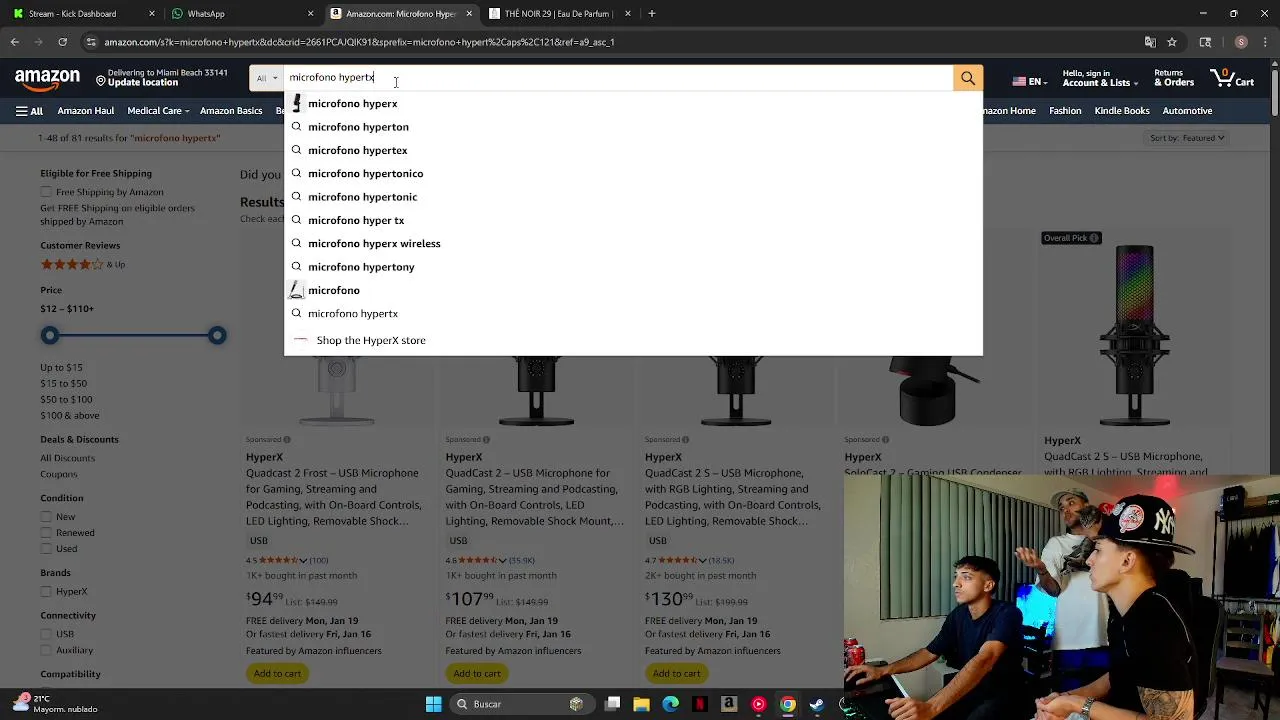Viewport: 1280px width, 720px height.
Task: Add Quadcast 2 Frost to cart
Action: [277, 674]
